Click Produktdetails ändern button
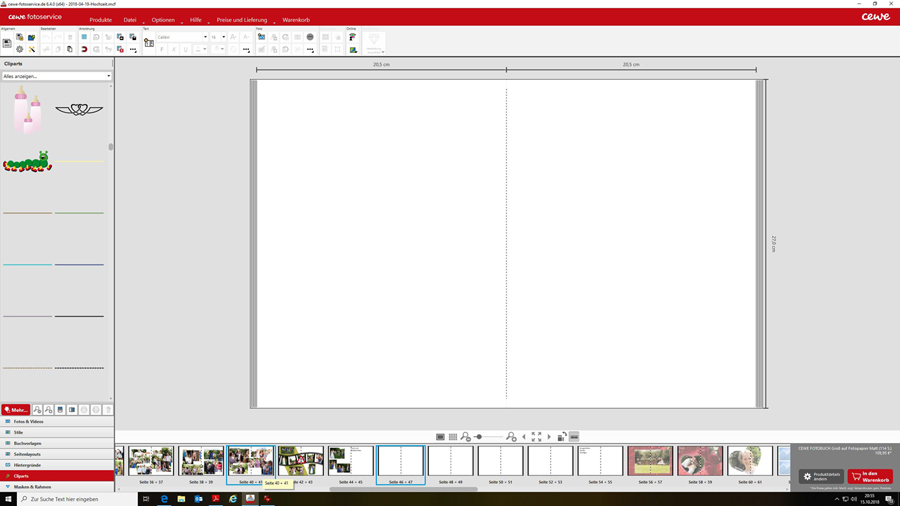The height and width of the screenshot is (506, 900). 821,476
